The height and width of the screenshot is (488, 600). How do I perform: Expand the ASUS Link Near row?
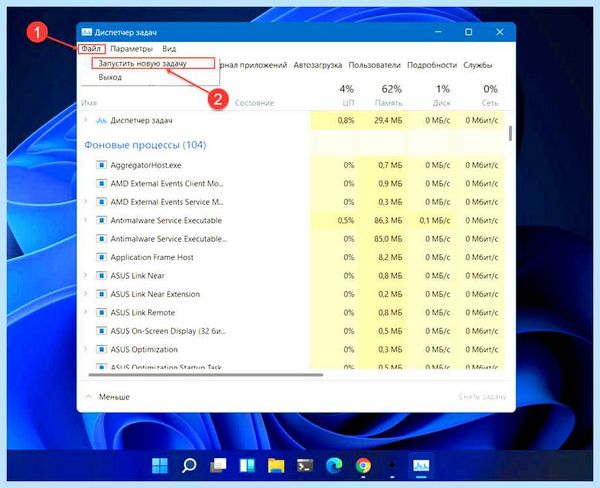[86, 275]
